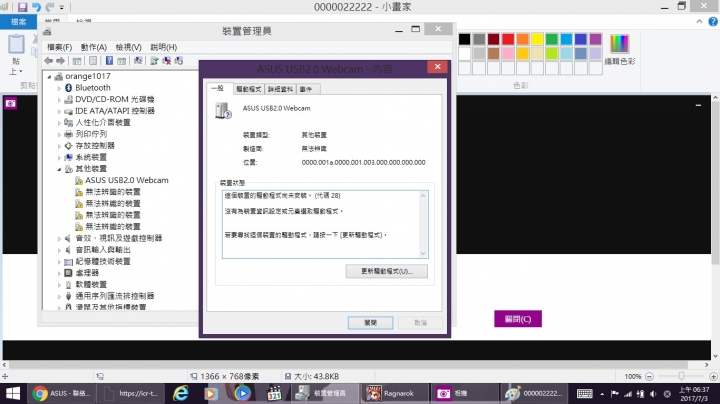Switch to the 詳細資料 tab
The height and width of the screenshot is (404, 720).
click(280, 89)
